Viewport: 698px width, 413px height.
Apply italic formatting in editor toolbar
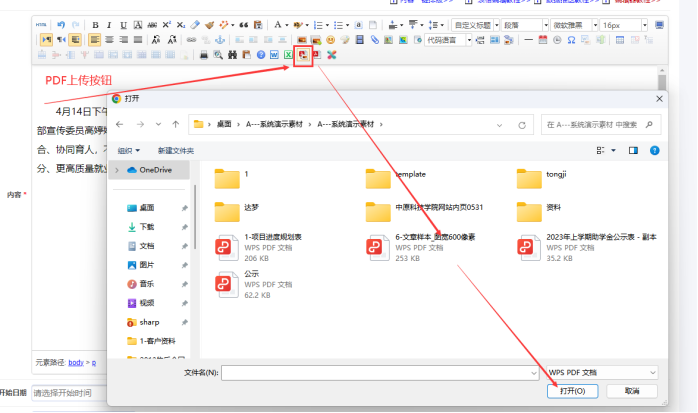pyautogui.click(x=109, y=25)
